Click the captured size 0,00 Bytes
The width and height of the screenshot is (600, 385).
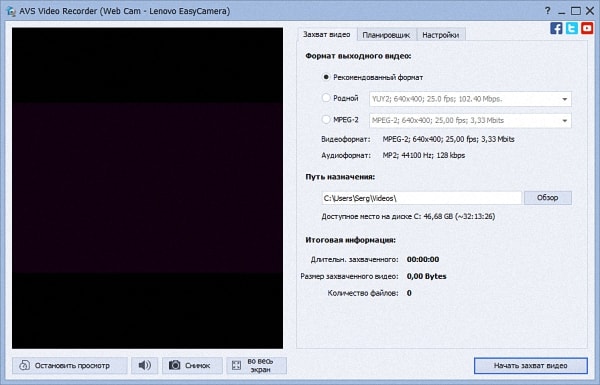point(427,276)
